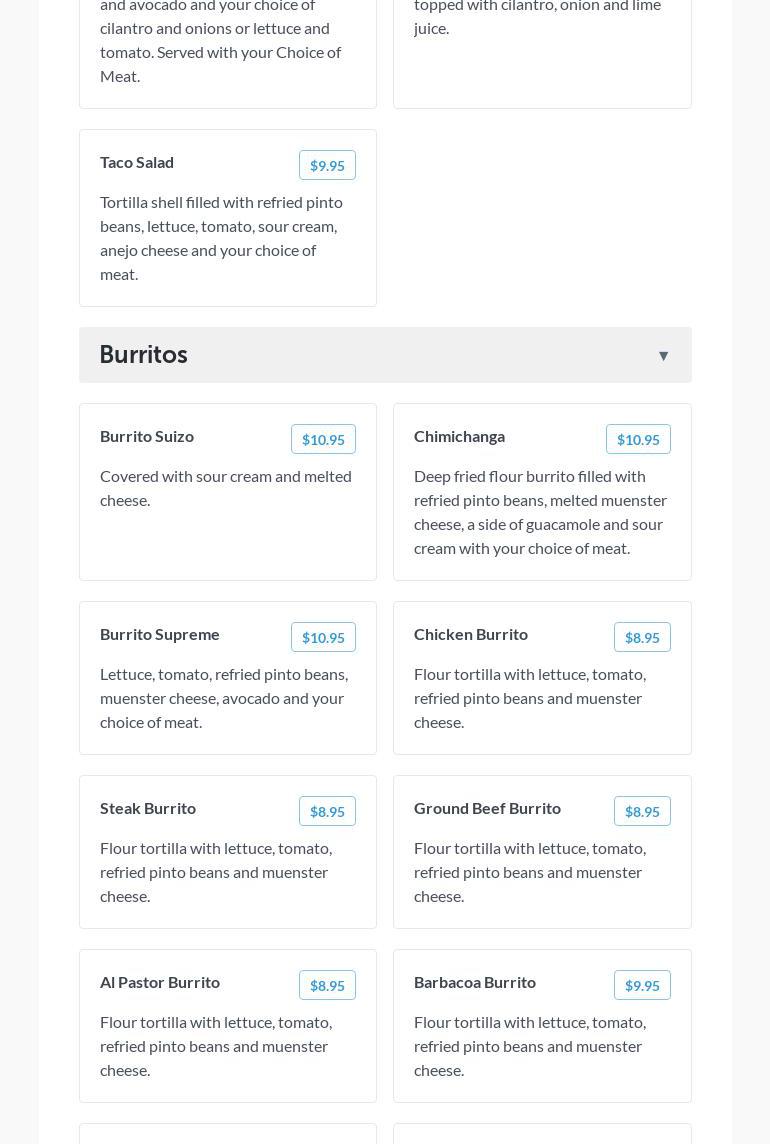Click the Al Pastor Burrito $8.95 price
Screen dimensions: 770x1144
pyautogui.click(x=327, y=986)
